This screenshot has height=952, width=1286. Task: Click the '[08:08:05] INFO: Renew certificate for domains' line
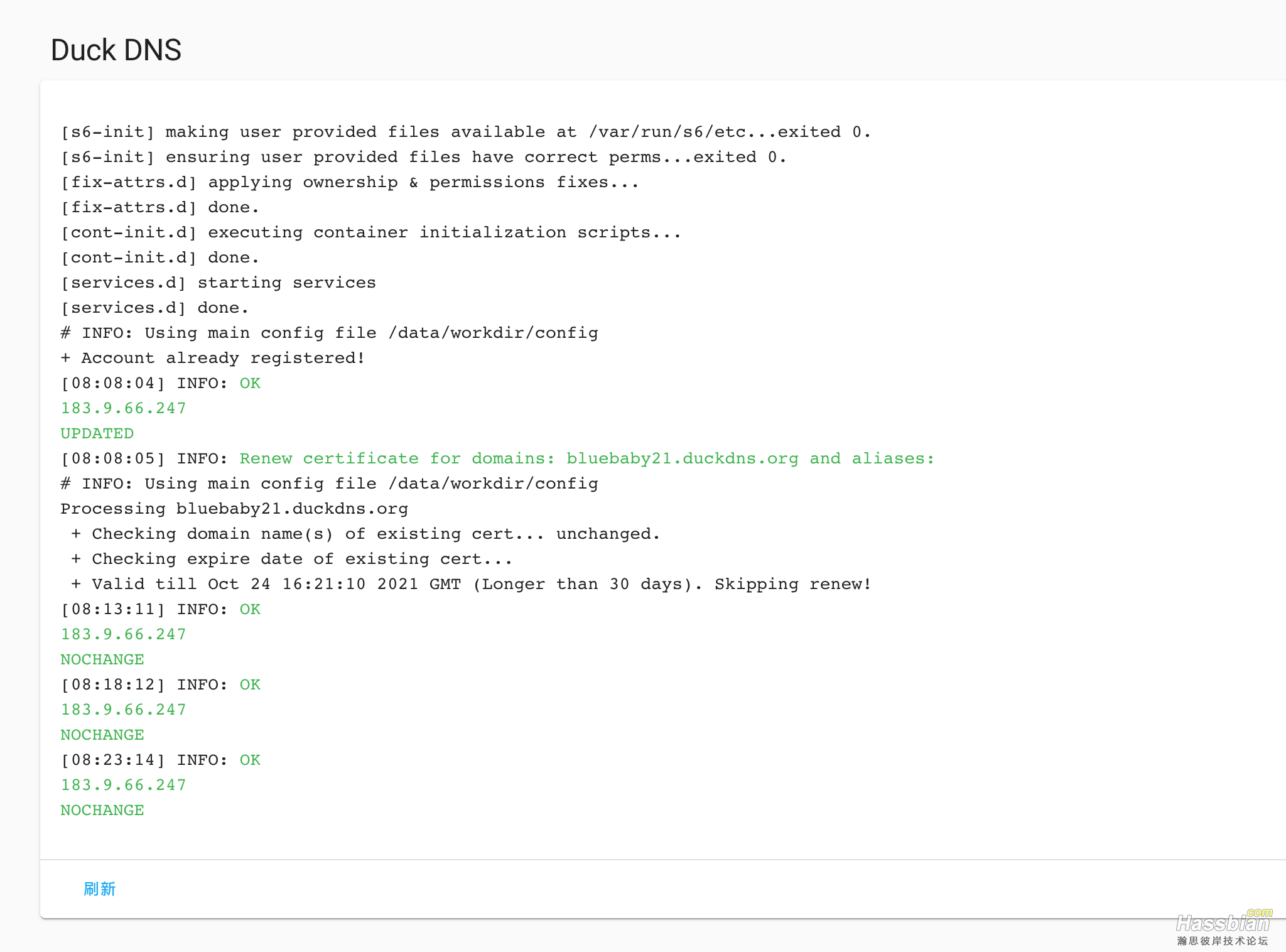497,458
